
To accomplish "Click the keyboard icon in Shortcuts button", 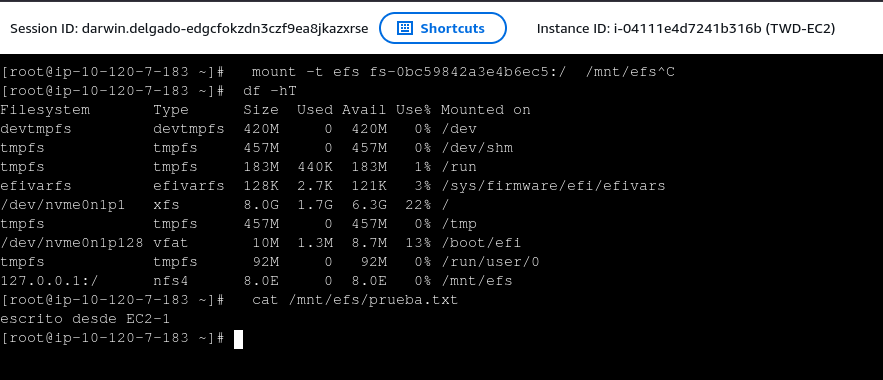I will point(405,28).
